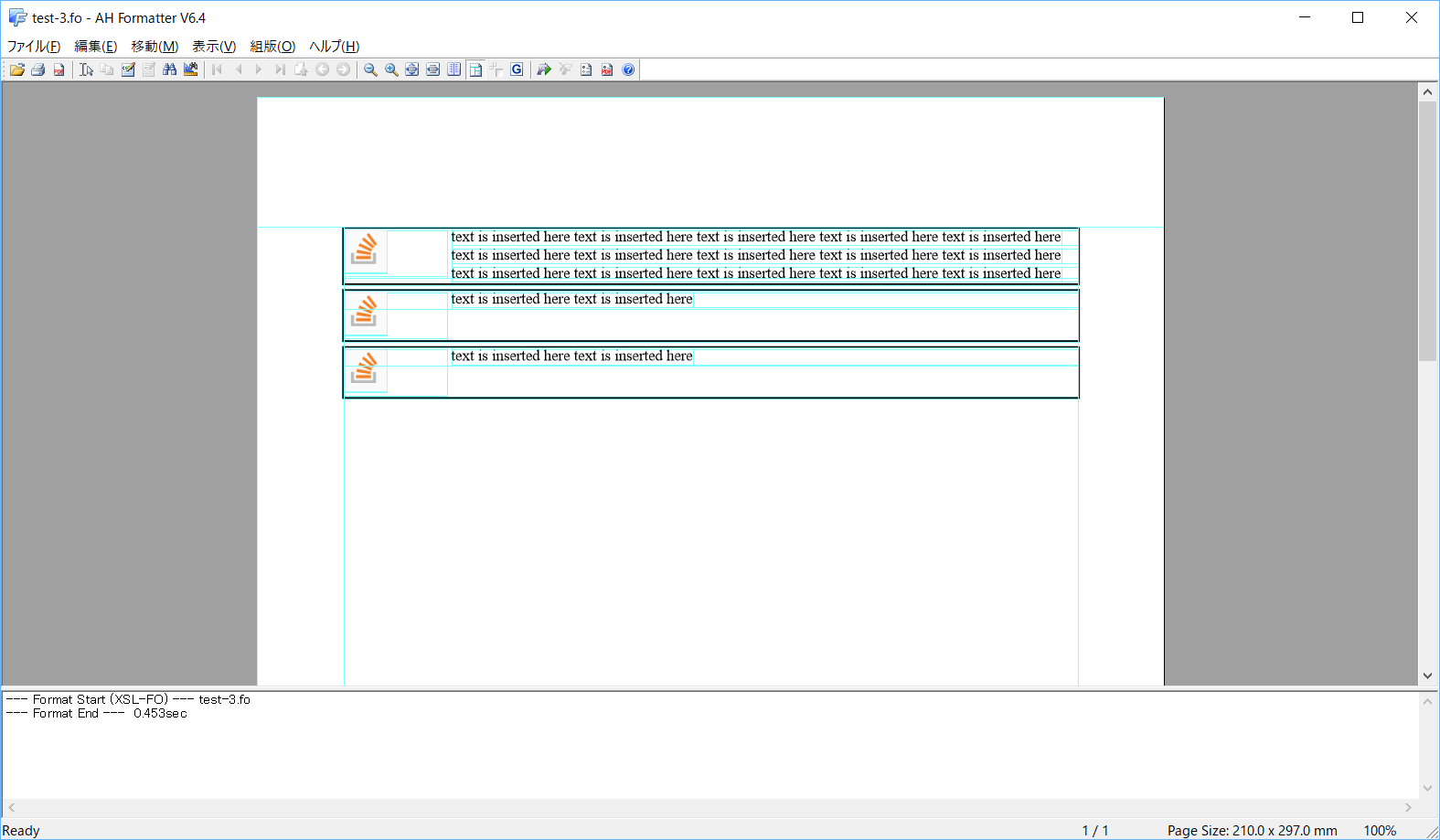Screen dimensions: 1440x840
Task: Click the go-to-page icon
Action: click(302, 69)
